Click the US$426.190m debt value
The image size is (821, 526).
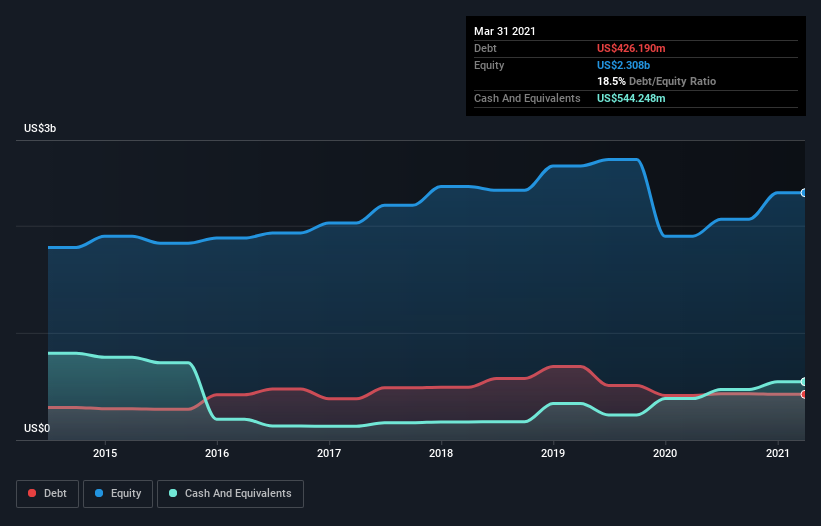[x=631, y=48]
